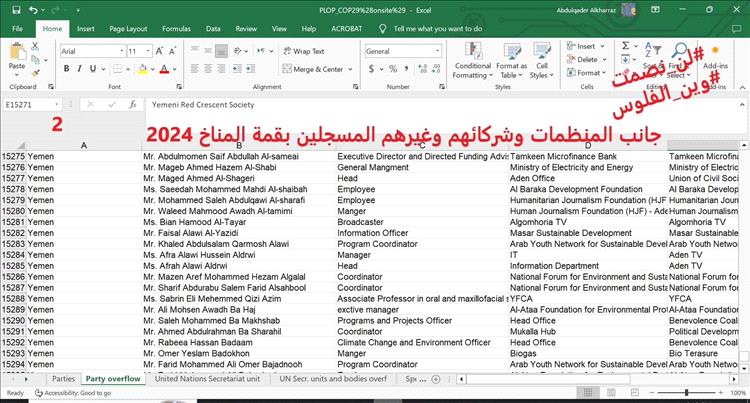Open the font size dropdown
750x403 pixels.
tap(148, 51)
